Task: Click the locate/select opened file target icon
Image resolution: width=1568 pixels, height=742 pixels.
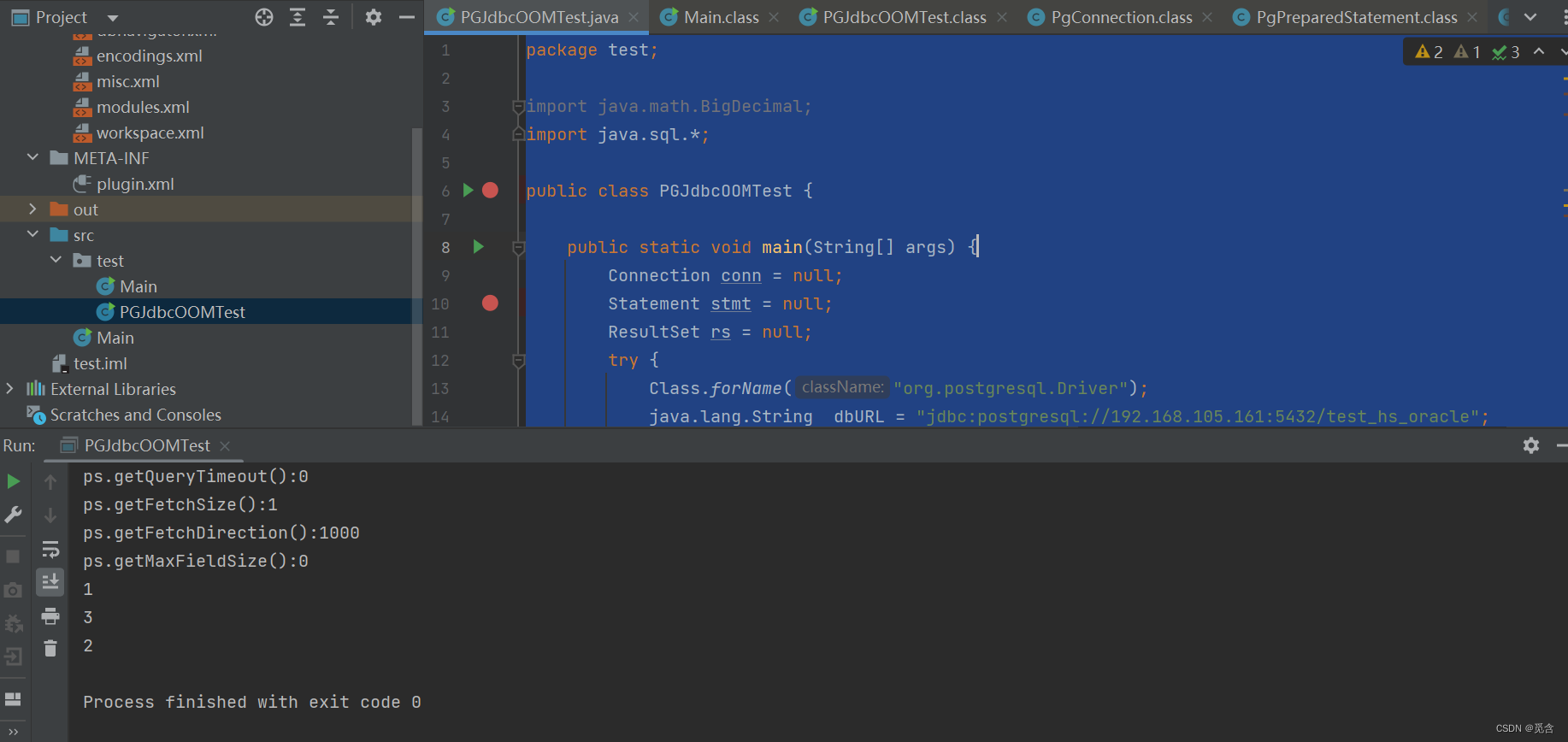Action: [x=264, y=17]
